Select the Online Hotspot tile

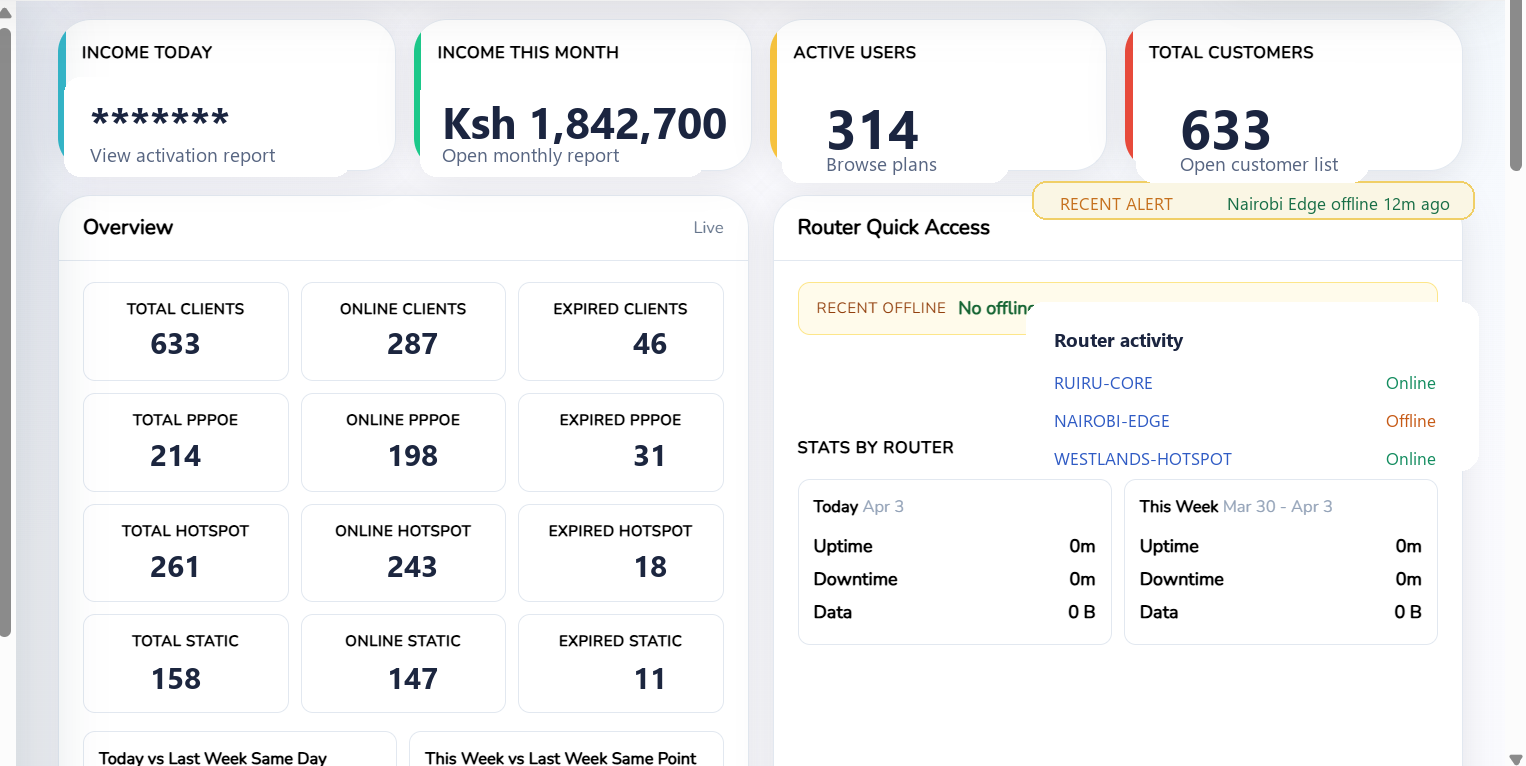pos(403,553)
